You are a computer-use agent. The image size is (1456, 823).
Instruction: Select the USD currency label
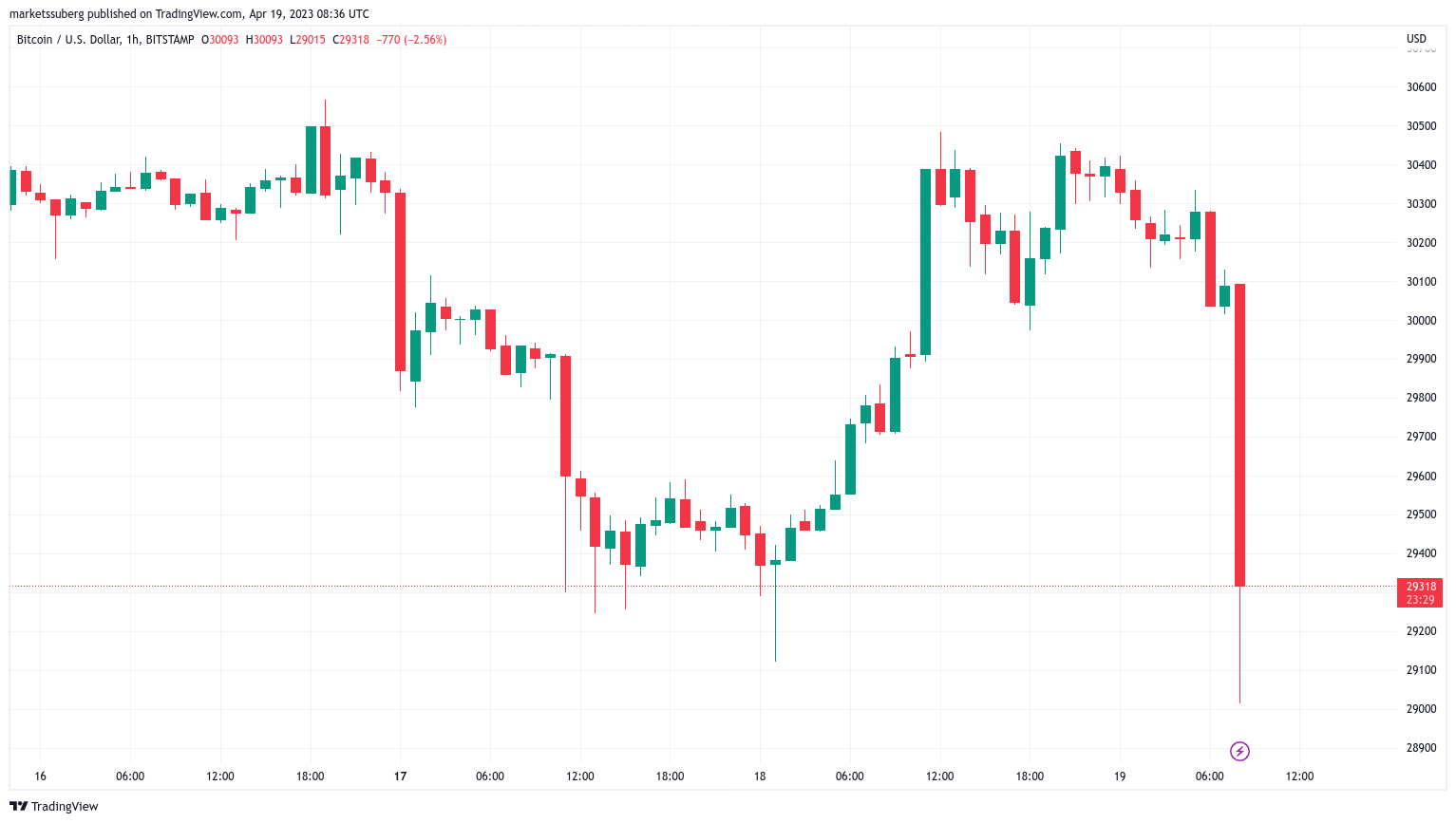1416,39
